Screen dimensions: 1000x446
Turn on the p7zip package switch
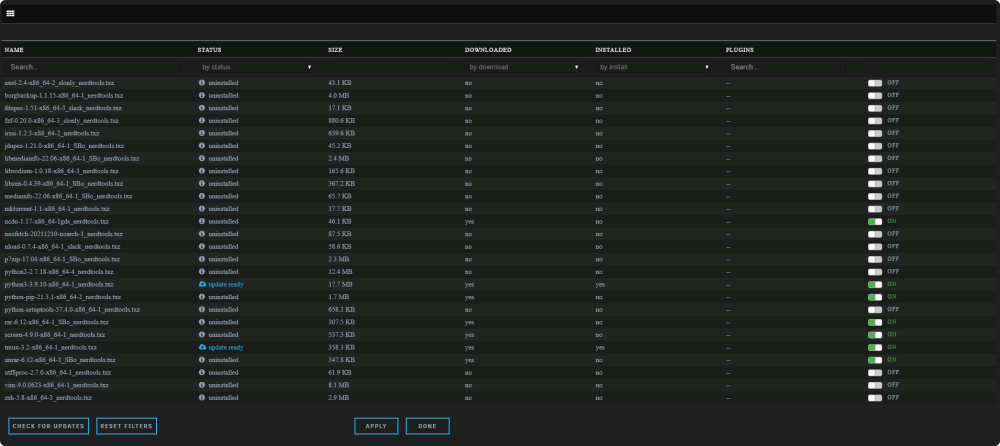pyautogui.click(x=874, y=259)
